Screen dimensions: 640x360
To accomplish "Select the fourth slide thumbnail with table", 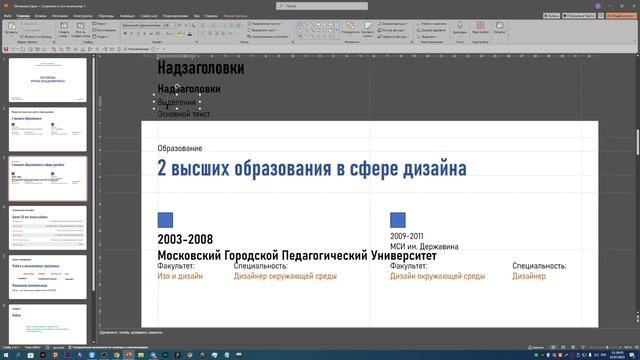I will click(x=48, y=228).
